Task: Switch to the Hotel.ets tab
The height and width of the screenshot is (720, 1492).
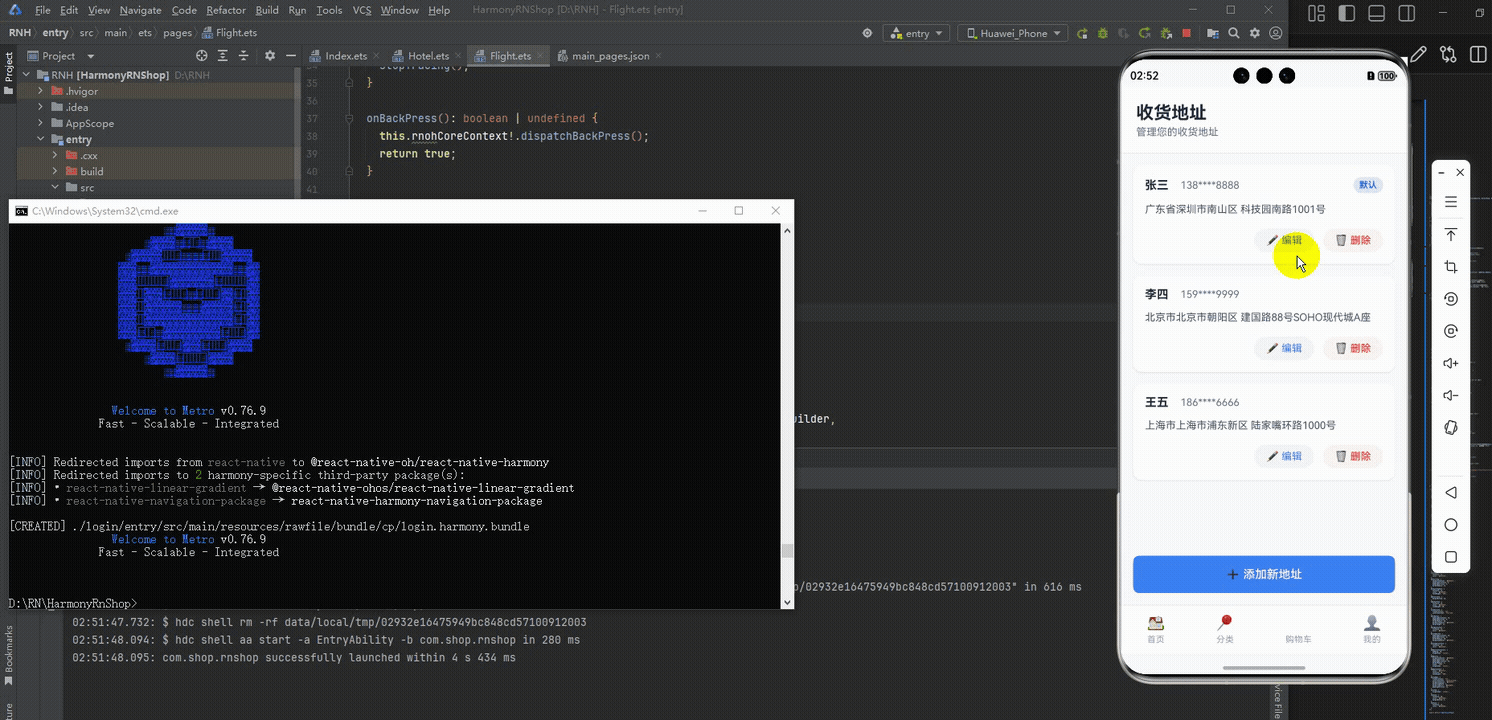Action: coord(426,56)
